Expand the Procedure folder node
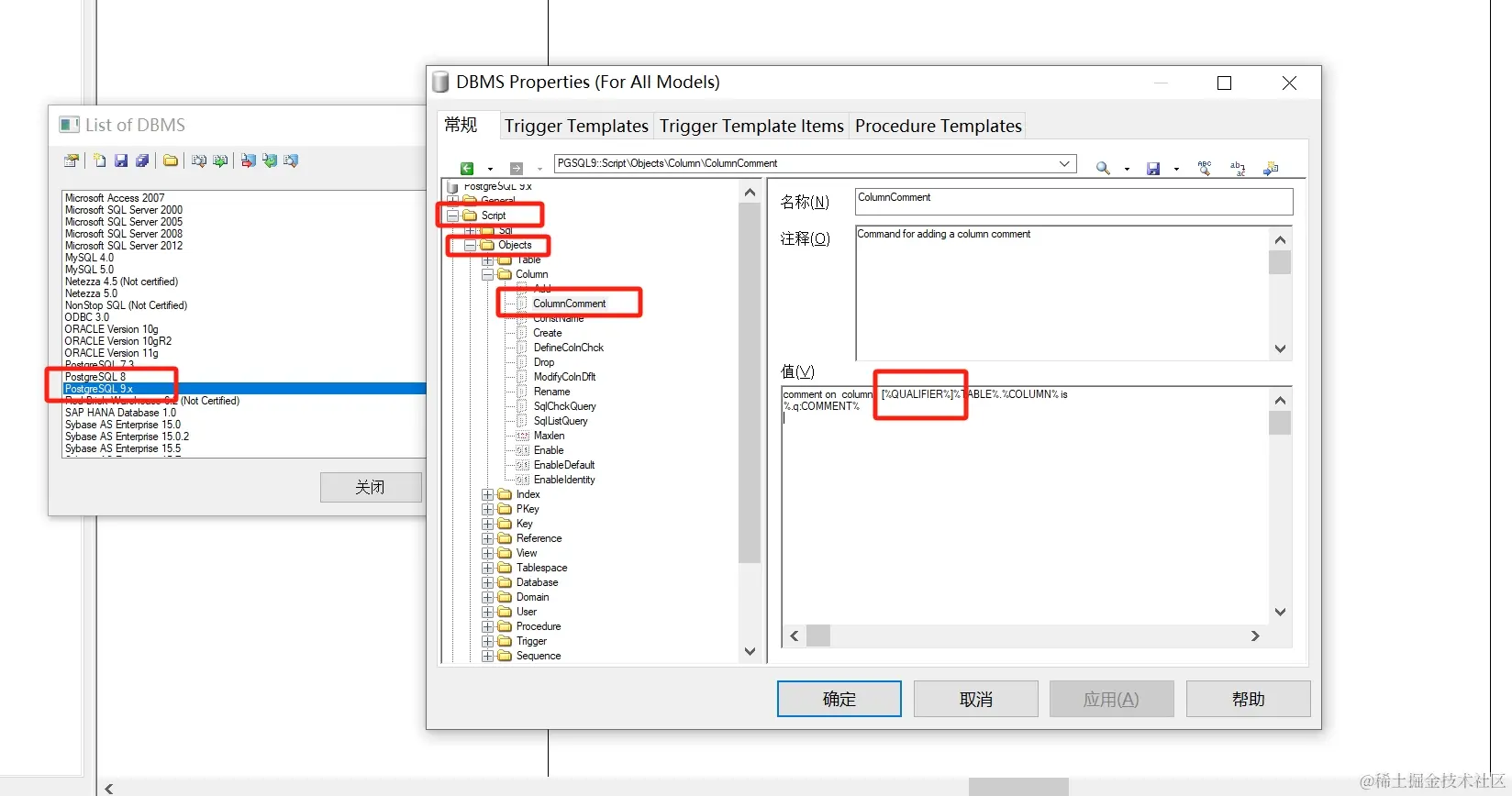 (x=488, y=626)
